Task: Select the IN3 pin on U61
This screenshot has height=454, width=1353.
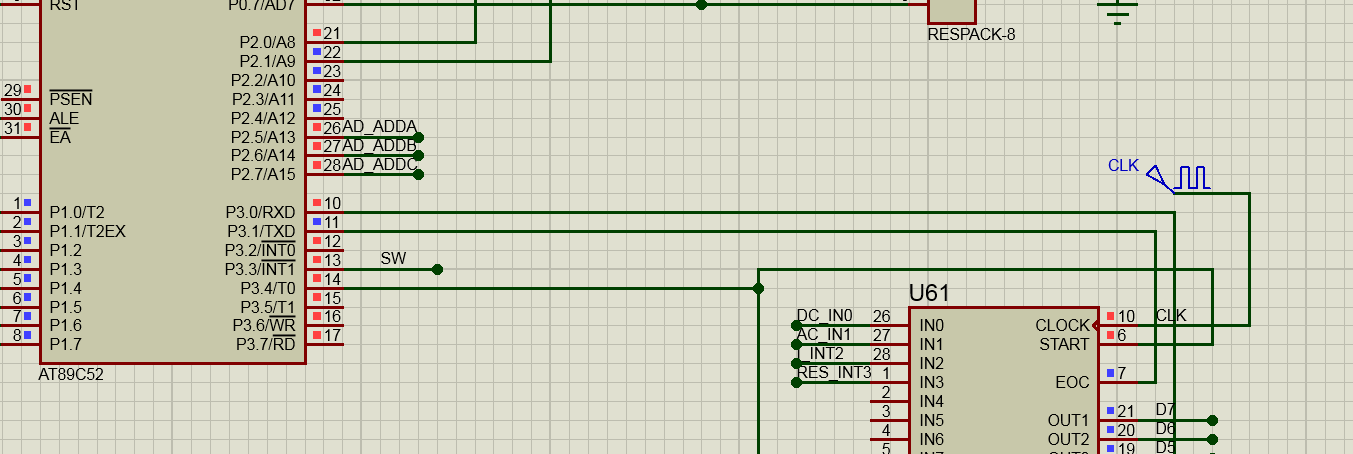Action: [x=931, y=383]
